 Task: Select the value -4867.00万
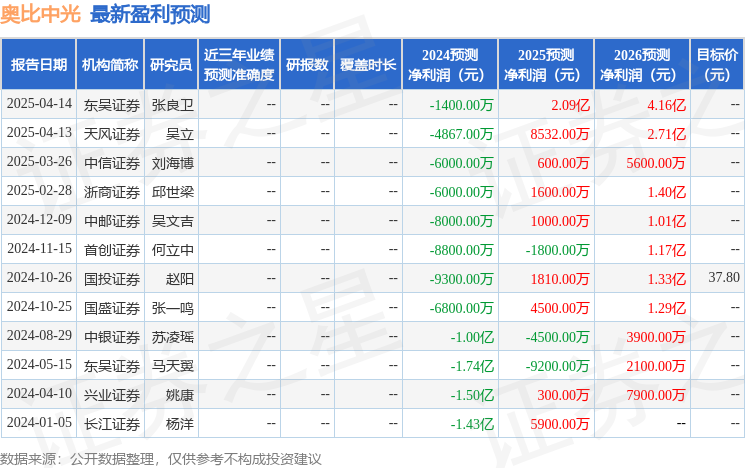[461, 134]
